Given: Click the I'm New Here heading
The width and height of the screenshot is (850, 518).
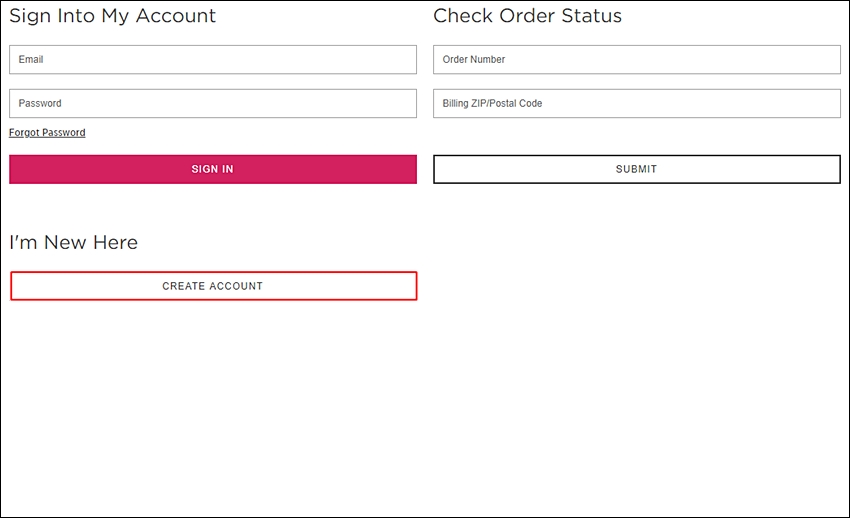Looking at the screenshot, I should pyautogui.click(x=74, y=242).
